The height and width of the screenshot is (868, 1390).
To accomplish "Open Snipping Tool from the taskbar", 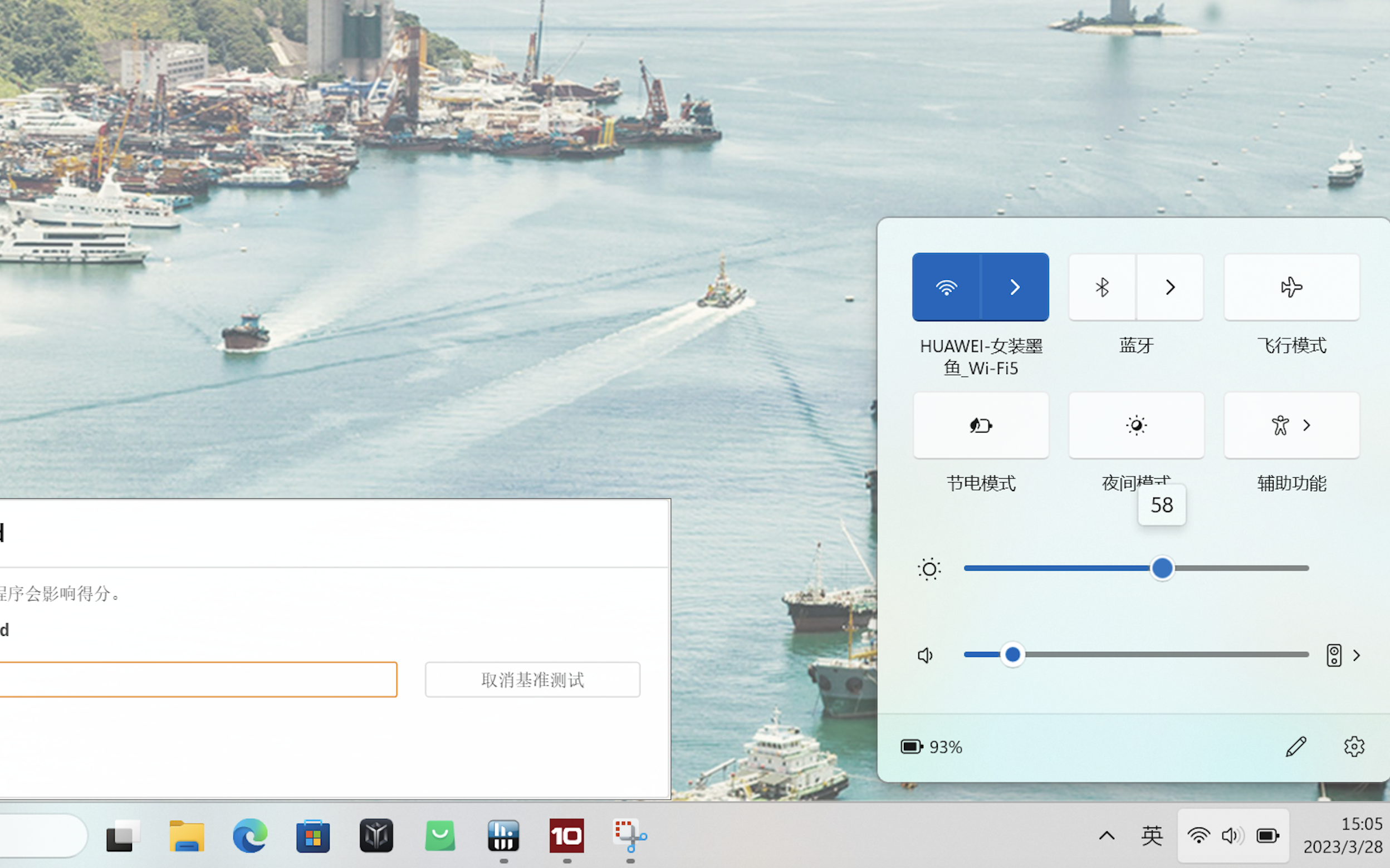I will coord(630,836).
